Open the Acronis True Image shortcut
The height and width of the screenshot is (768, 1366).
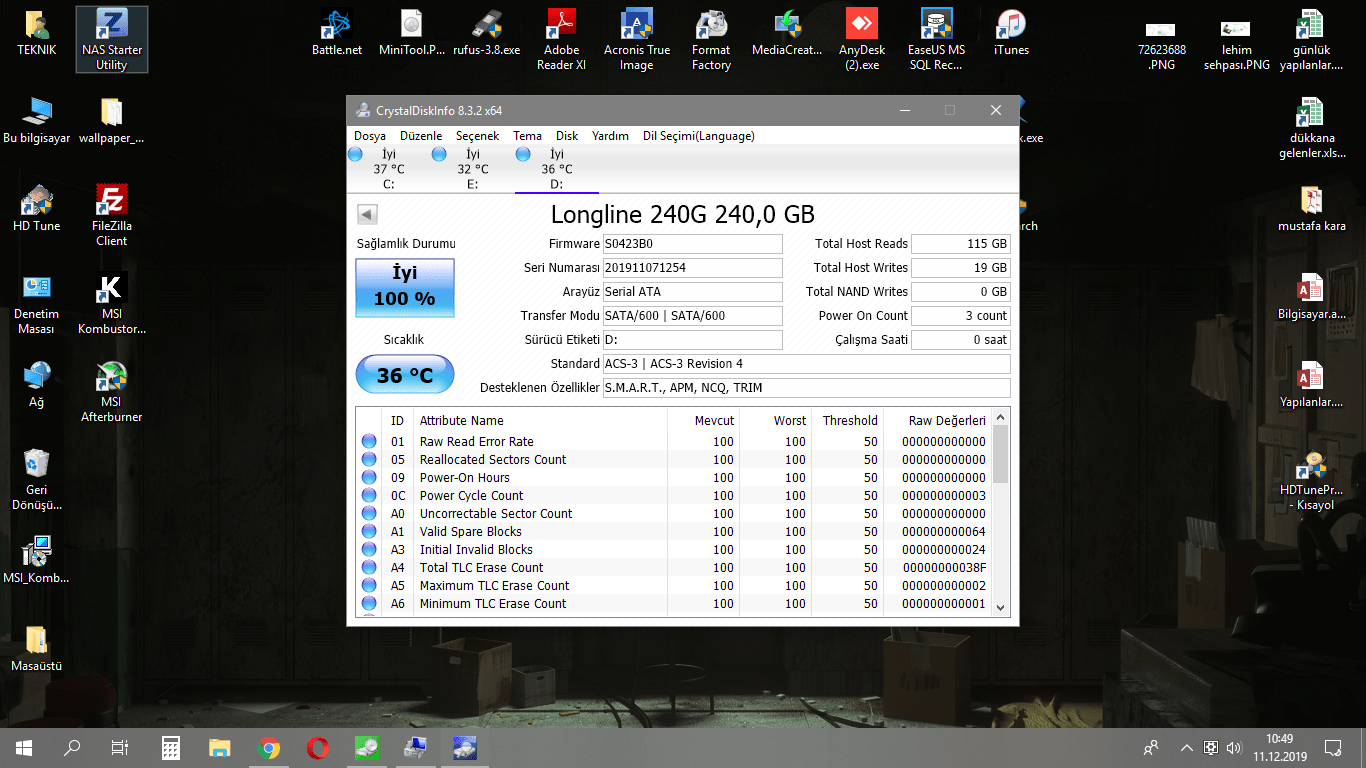[x=636, y=40]
